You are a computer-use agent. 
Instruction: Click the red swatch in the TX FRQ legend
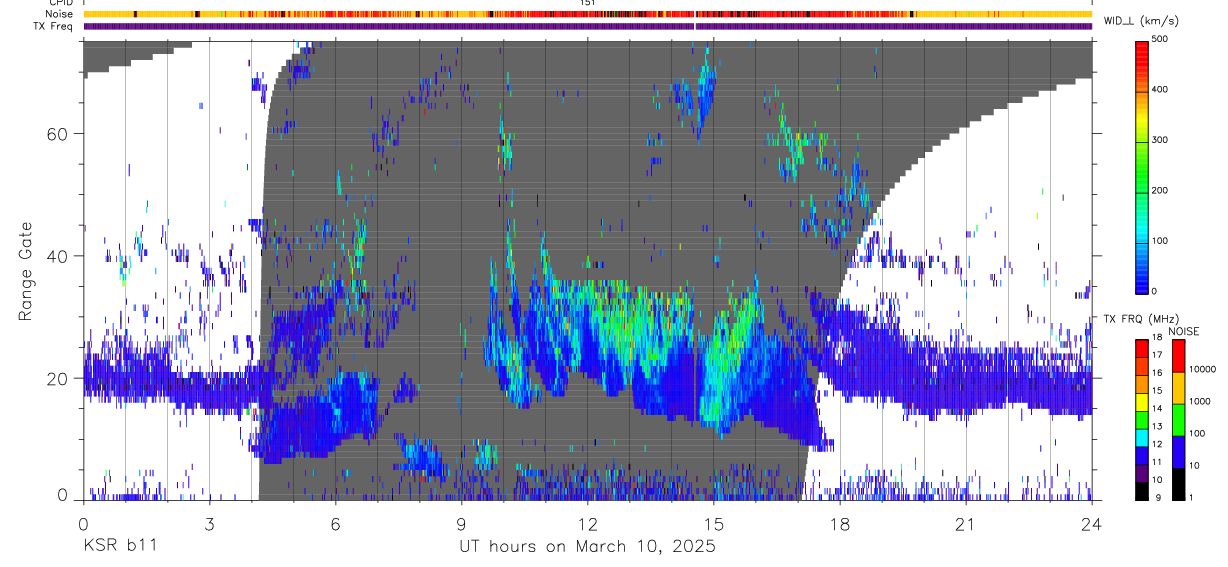point(1142,347)
